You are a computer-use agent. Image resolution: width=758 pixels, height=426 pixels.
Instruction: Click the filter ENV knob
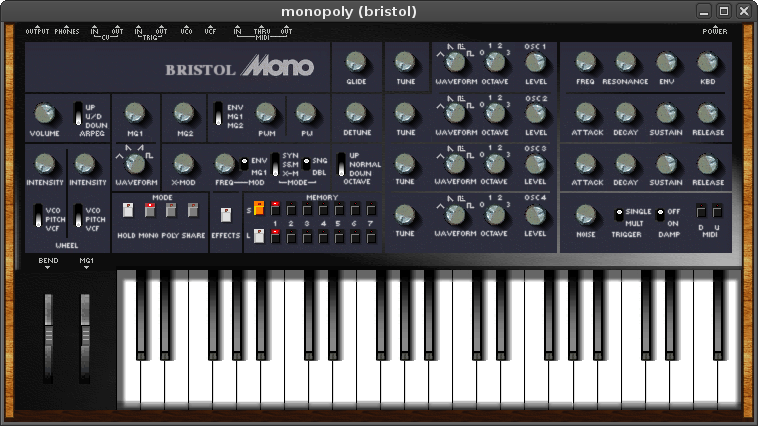pyautogui.click(x=666, y=62)
